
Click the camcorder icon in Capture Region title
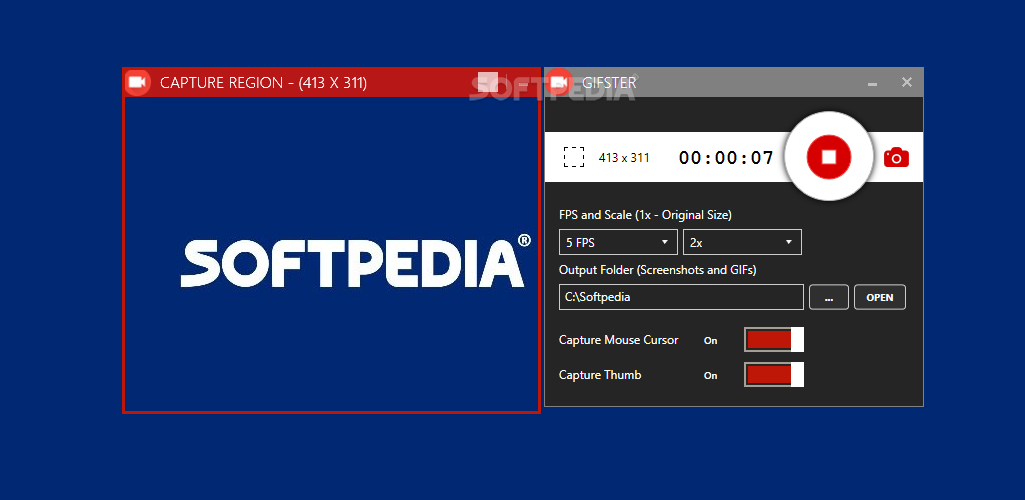click(x=137, y=82)
